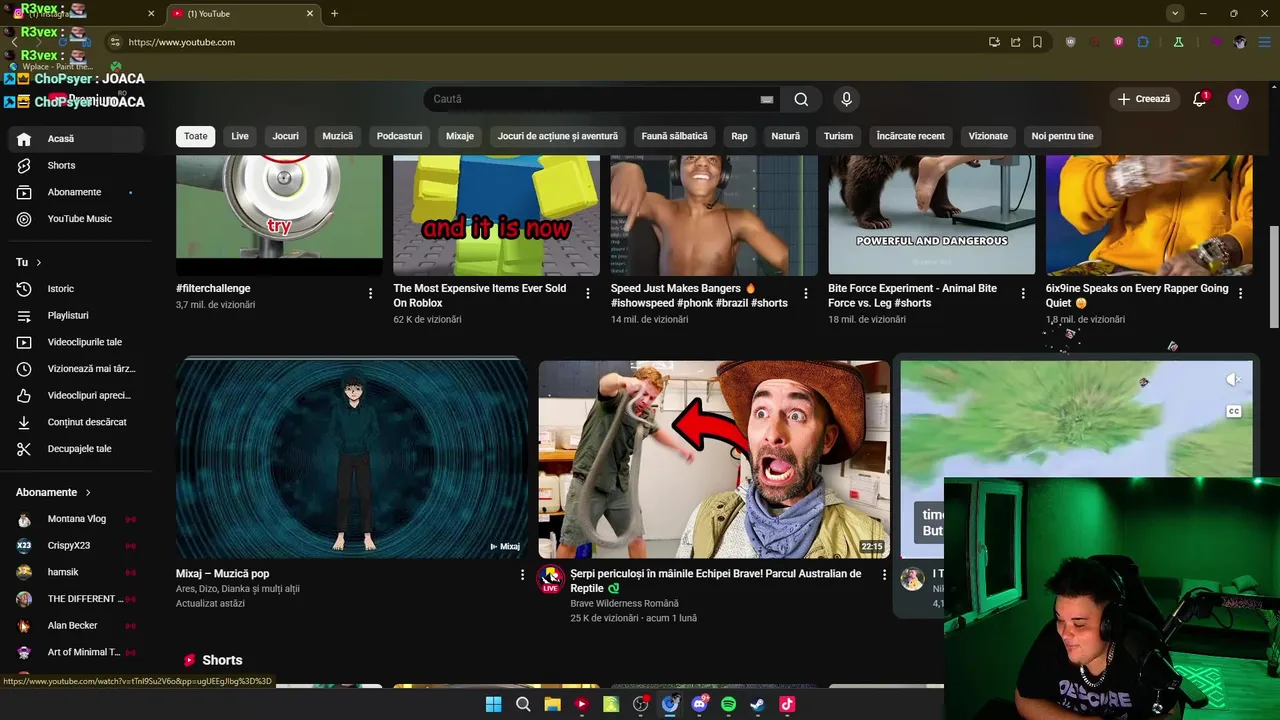
Task: Open the browser extensions puzzle icon
Action: pyautogui.click(x=1143, y=42)
